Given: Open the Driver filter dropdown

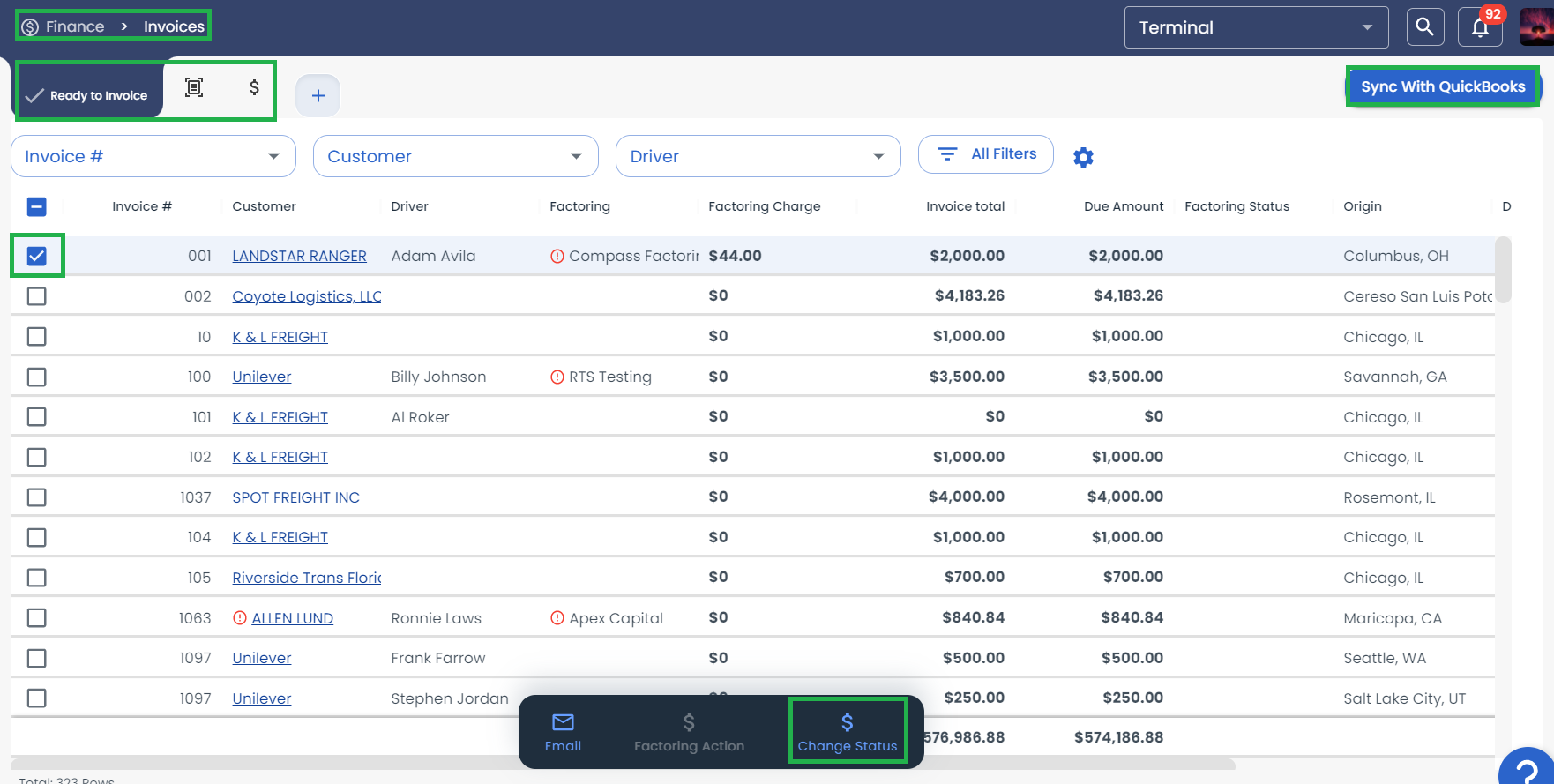Looking at the screenshot, I should pos(758,156).
